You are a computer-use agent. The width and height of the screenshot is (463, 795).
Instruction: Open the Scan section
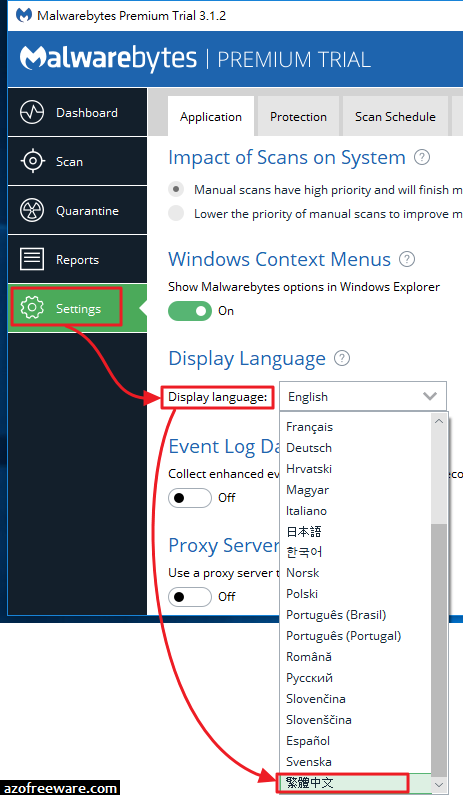[x=78, y=162]
